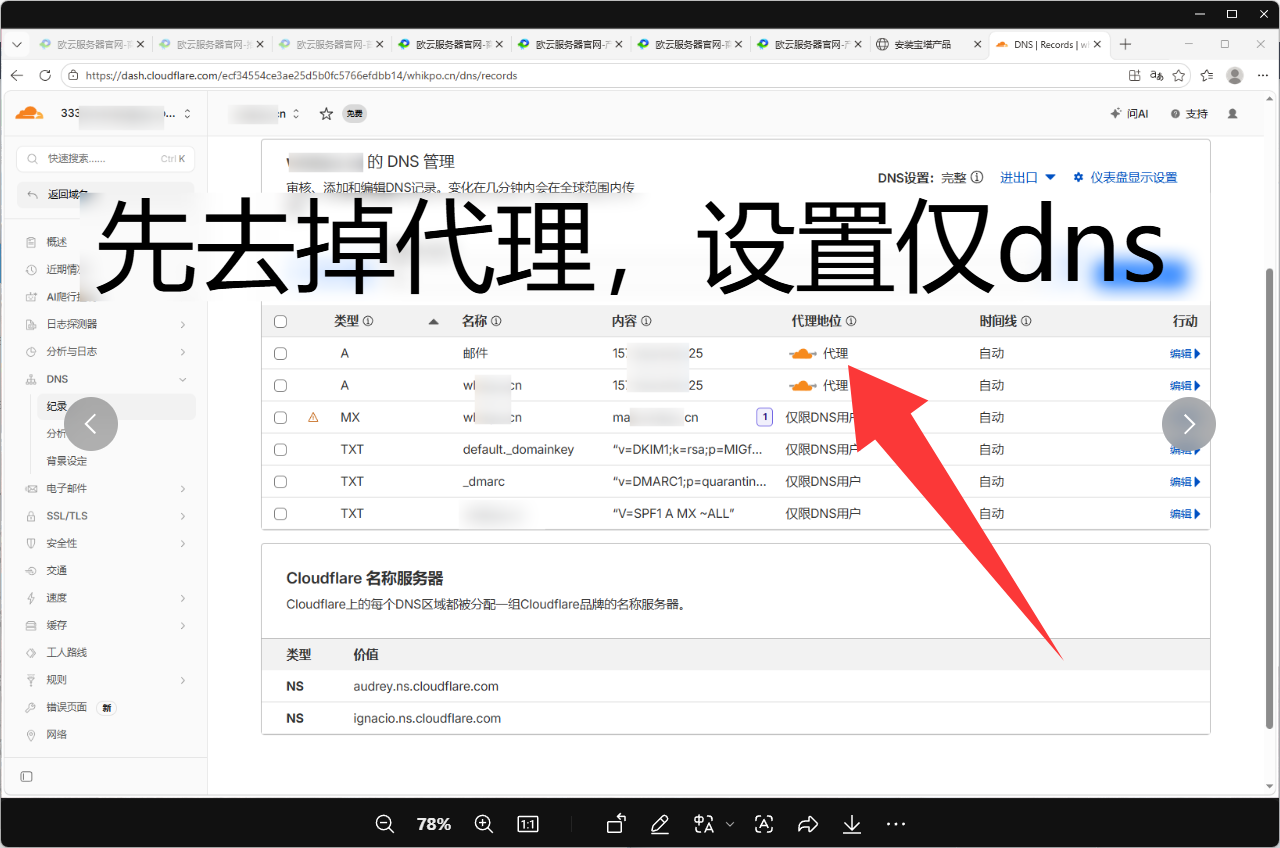Toggle the select-all checkbox in table header

280,321
